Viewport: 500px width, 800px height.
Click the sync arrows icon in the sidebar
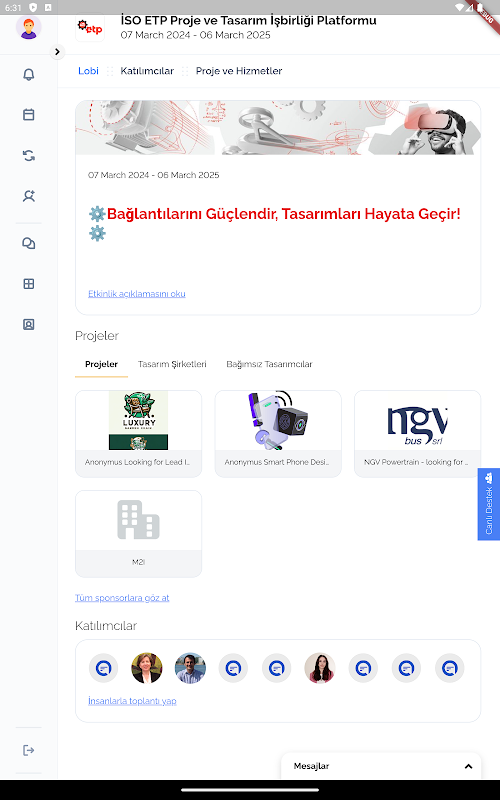click(x=29, y=156)
